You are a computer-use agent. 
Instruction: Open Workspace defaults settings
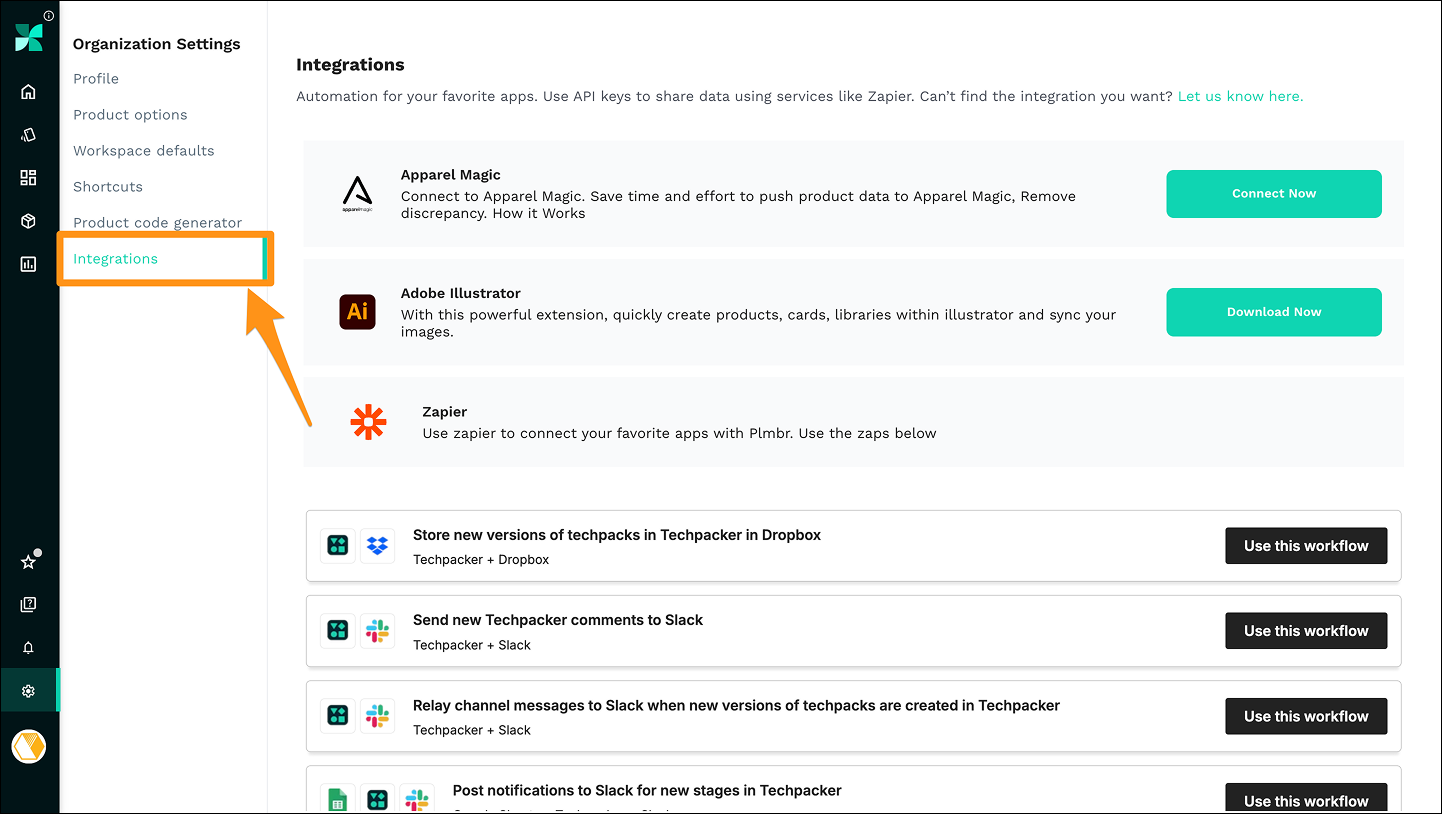click(x=144, y=151)
